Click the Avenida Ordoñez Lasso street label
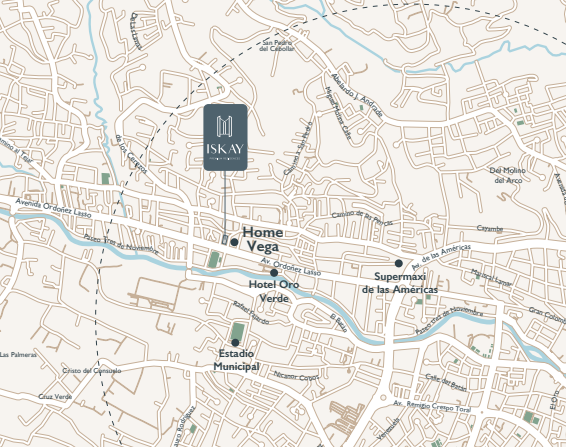This screenshot has width=566, height=447. pos(53,208)
